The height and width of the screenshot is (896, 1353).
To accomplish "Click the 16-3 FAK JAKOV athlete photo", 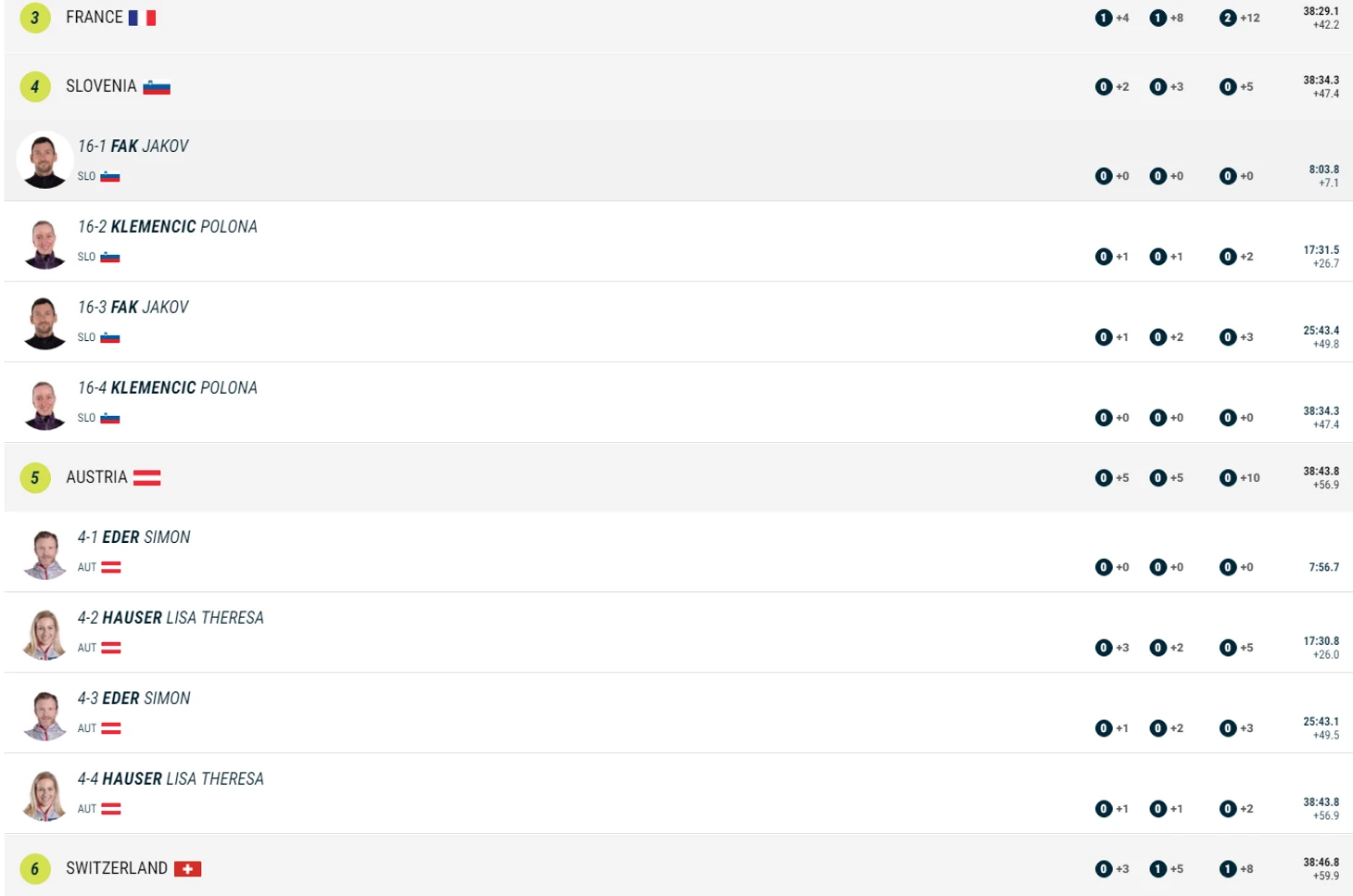I will [x=44, y=324].
